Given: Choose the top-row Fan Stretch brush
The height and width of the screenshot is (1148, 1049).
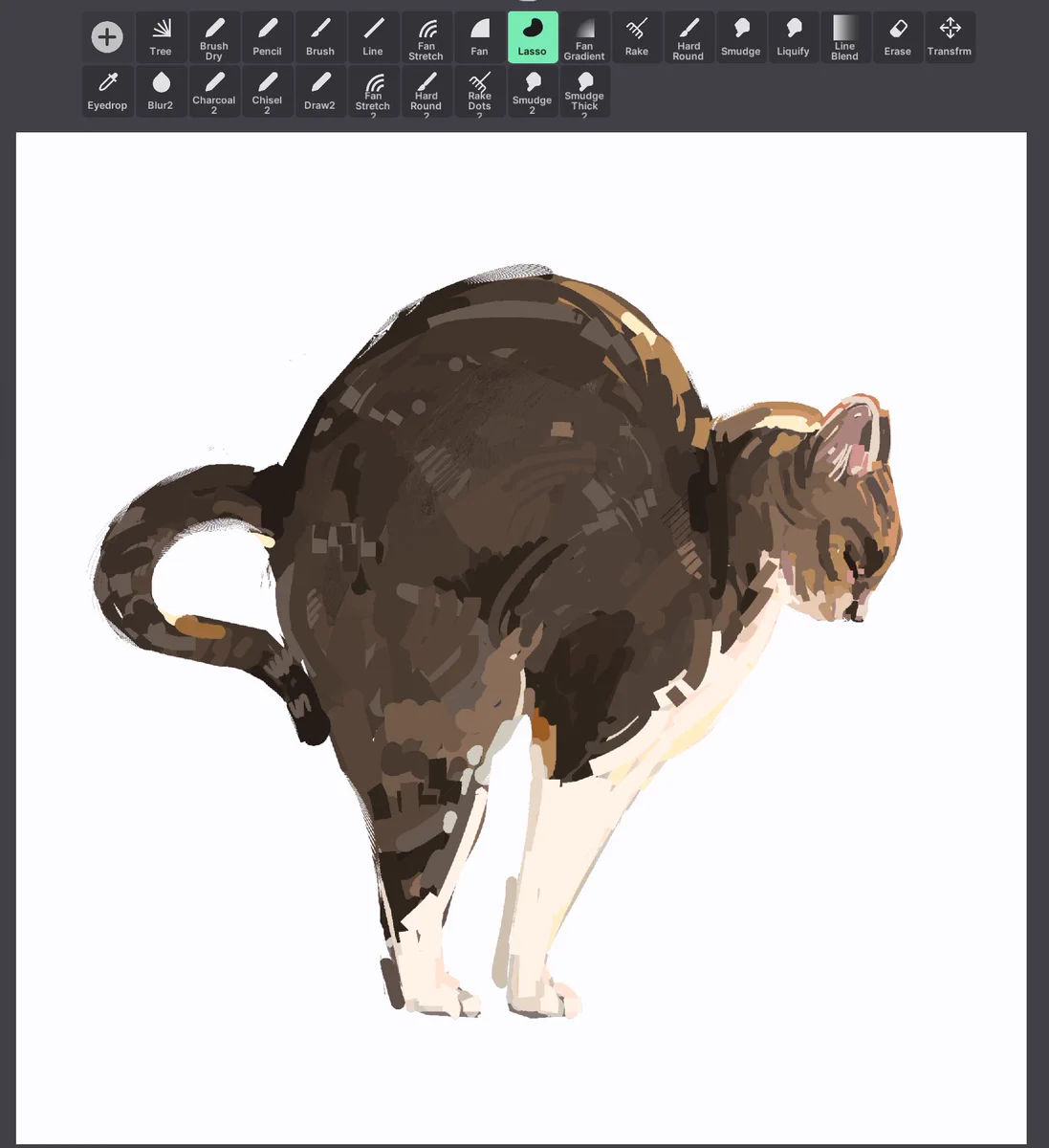Looking at the screenshot, I should click(x=426, y=37).
